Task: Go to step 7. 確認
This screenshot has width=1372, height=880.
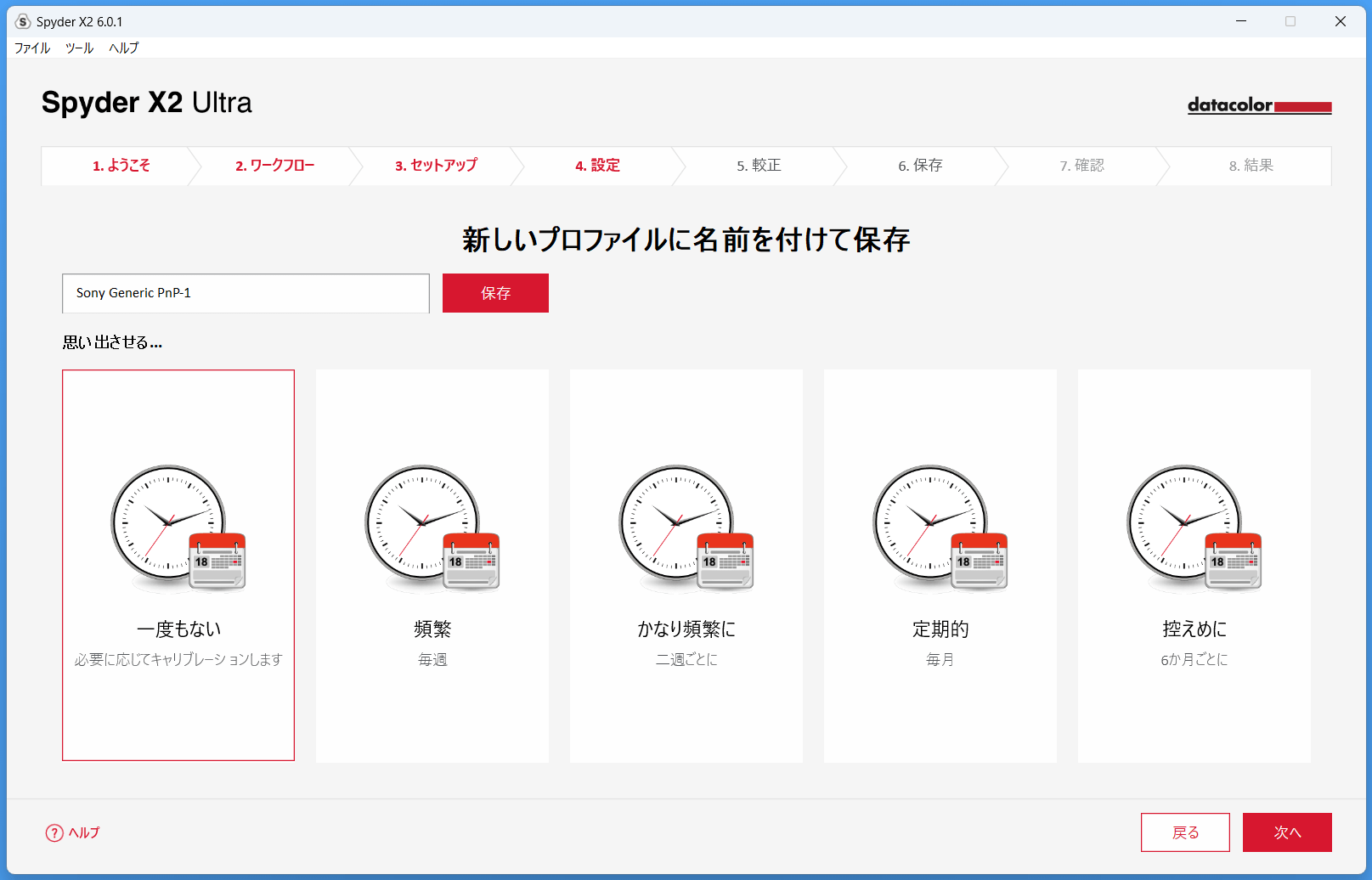Action: point(1081,166)
